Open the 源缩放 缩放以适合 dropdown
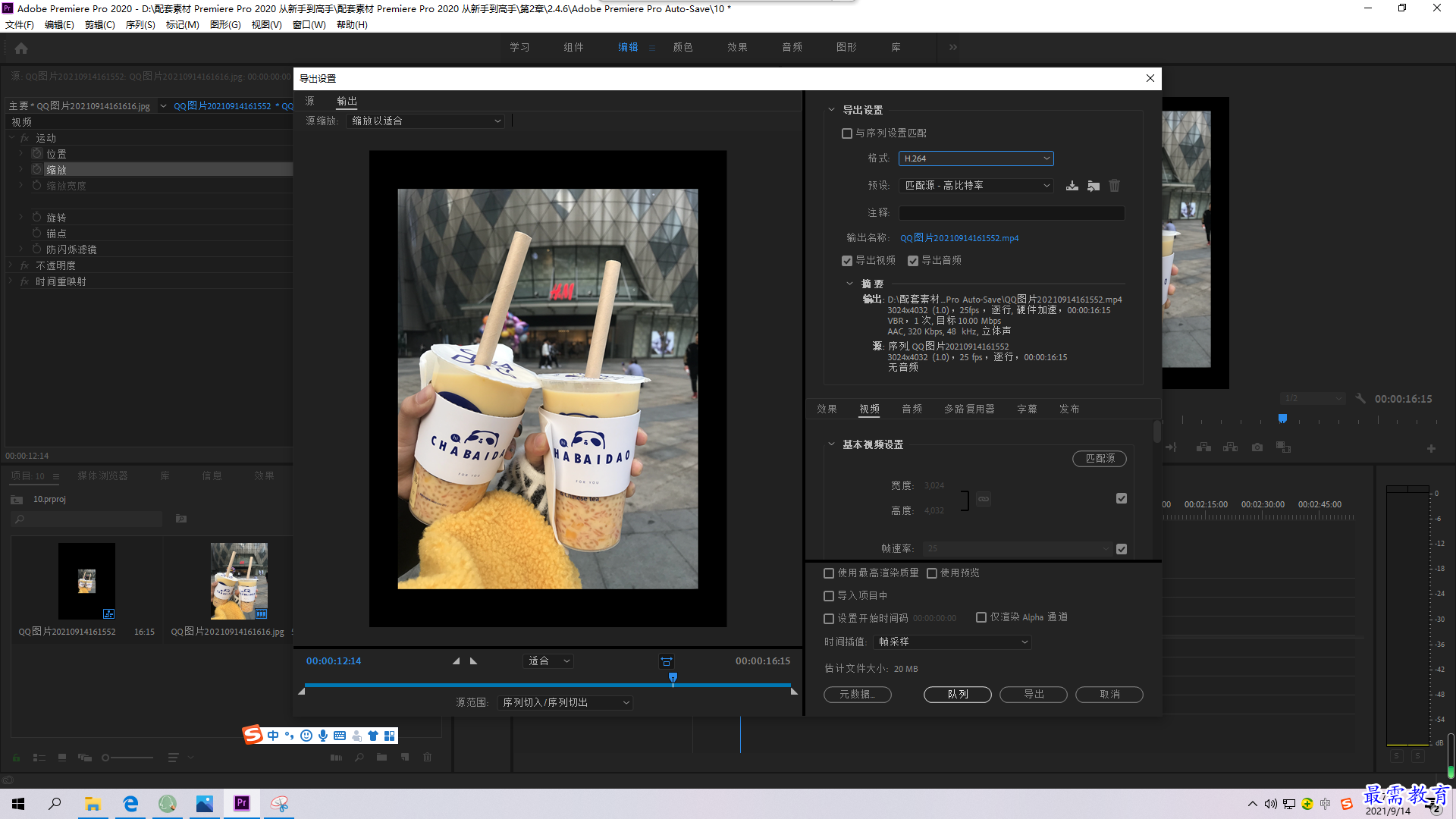 point(425,121)
